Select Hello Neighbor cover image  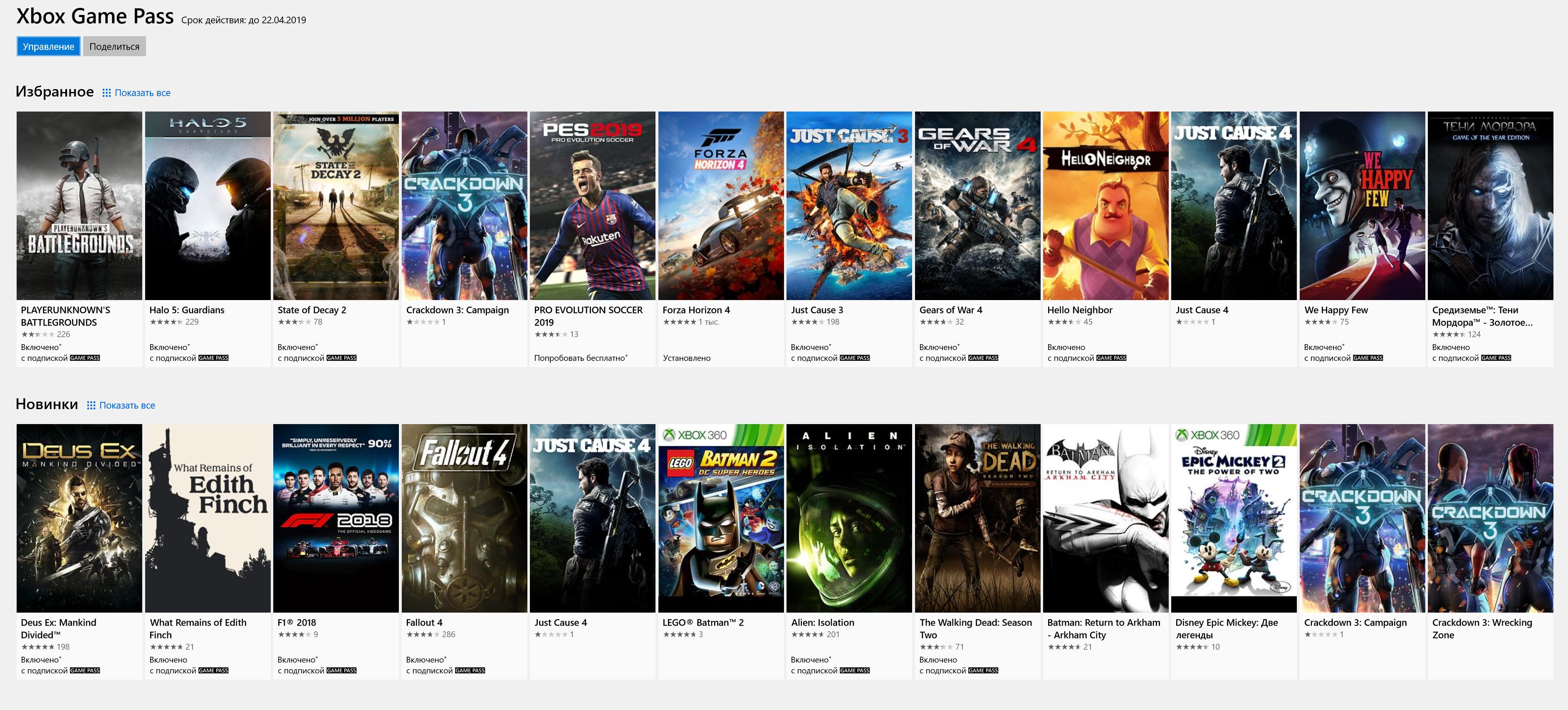click(1106, 205)
